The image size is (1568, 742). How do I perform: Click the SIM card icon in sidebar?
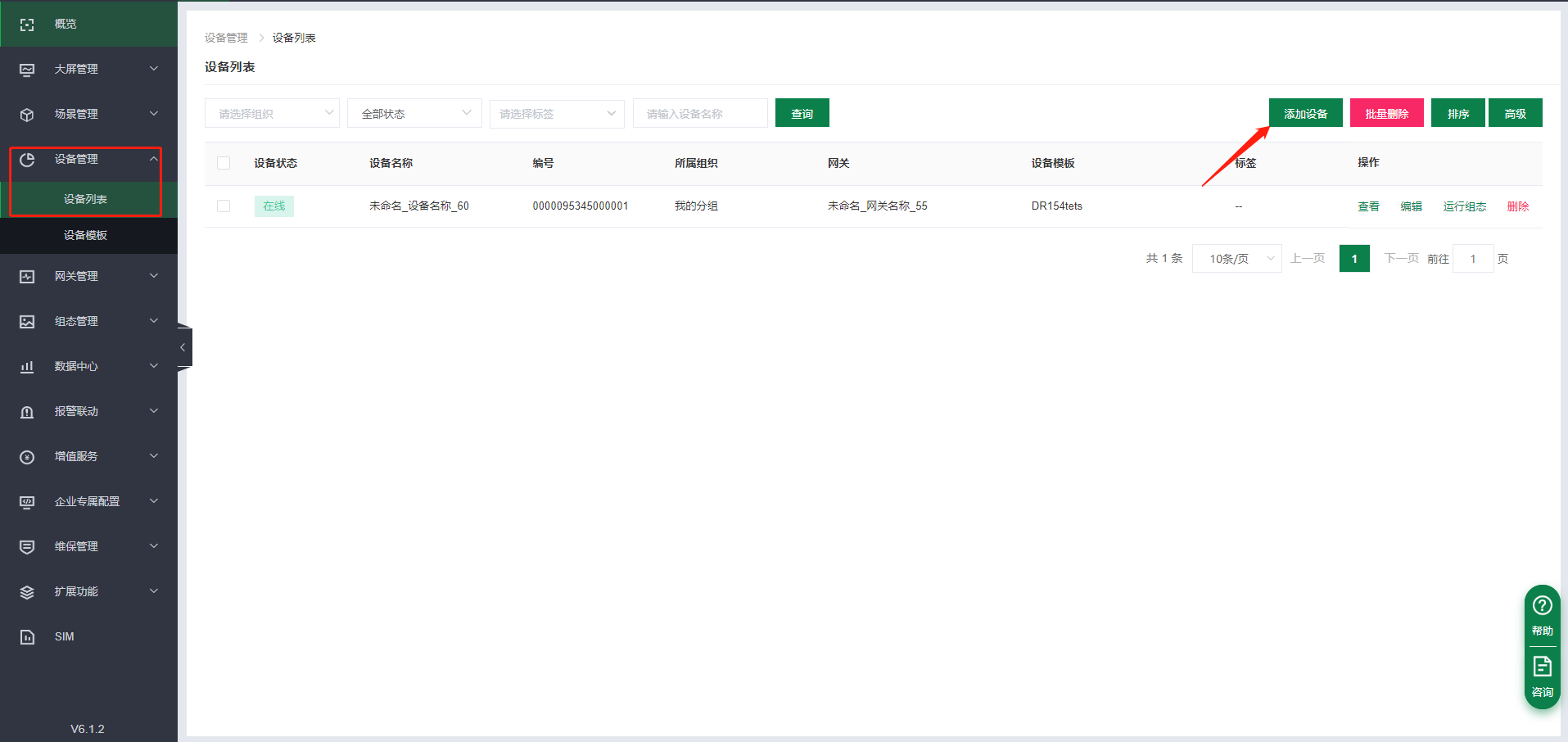tap(27, 637)
